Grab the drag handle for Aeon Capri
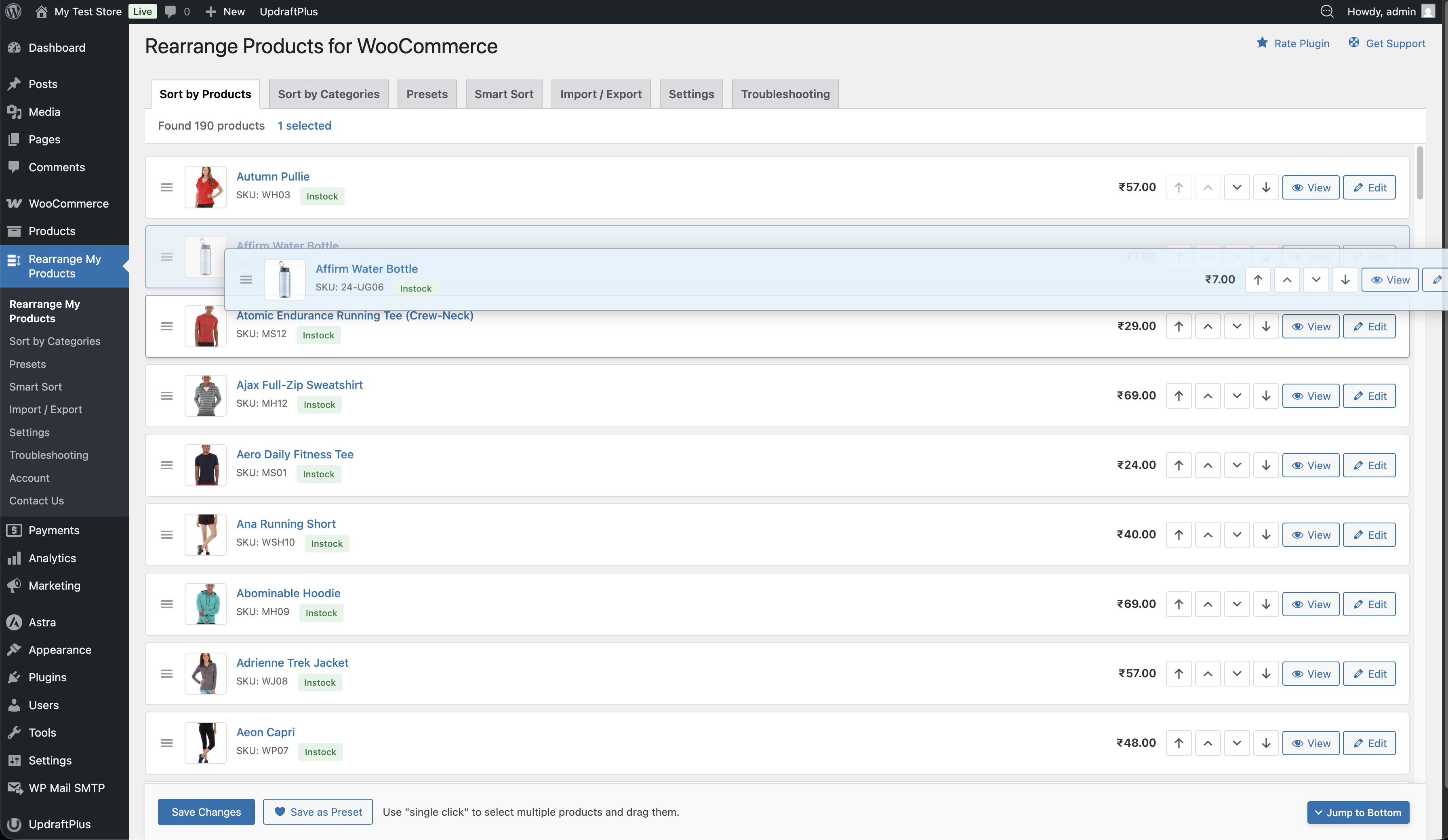 pyautogui.click(x=166, y=743)
